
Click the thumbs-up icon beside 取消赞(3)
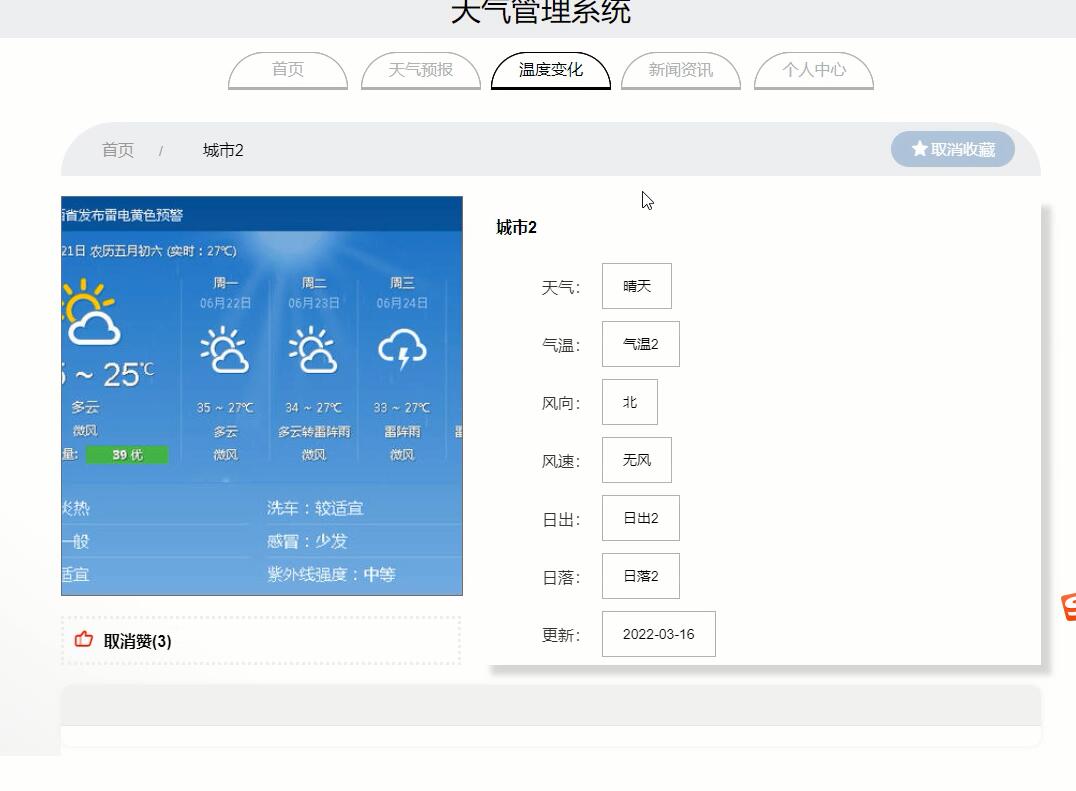click(x=84, y=639)
